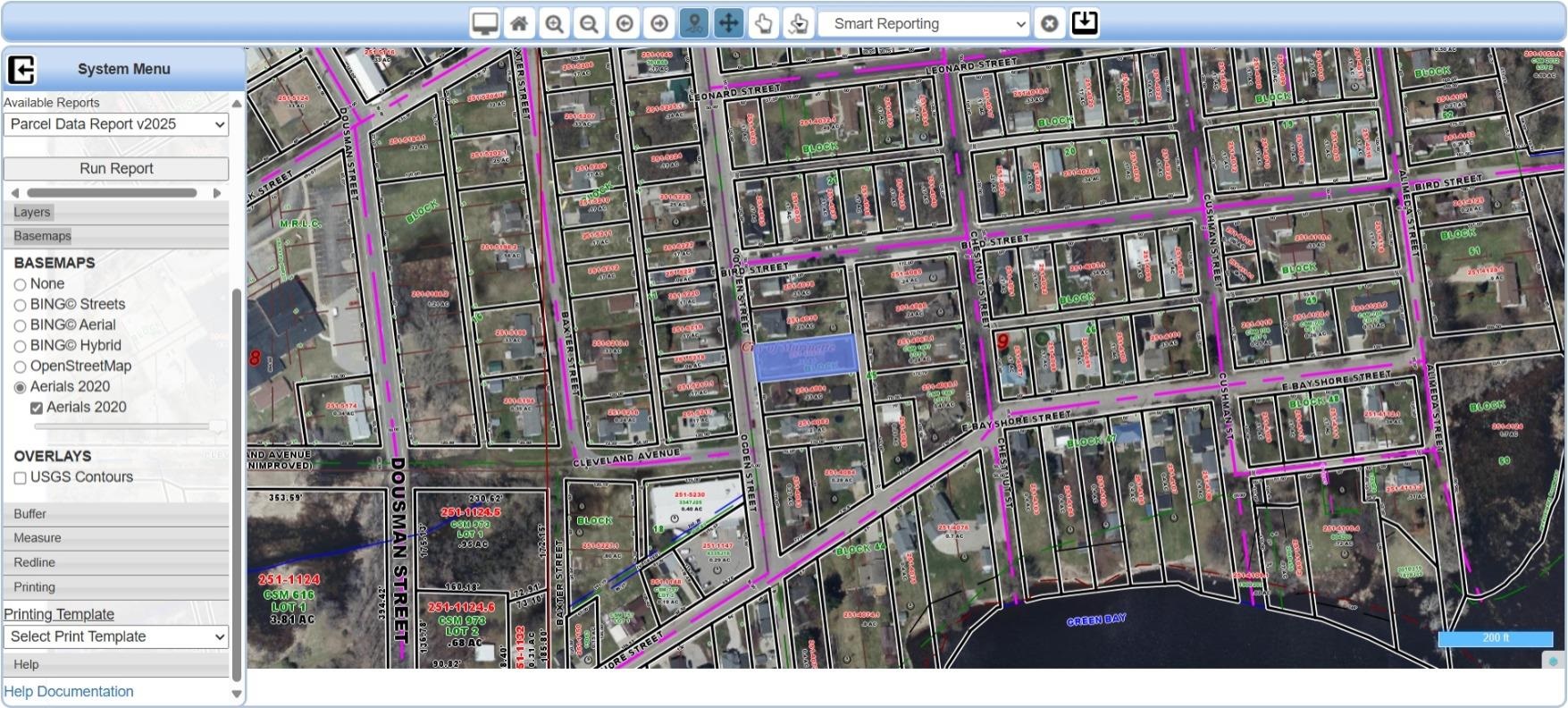Select the BING Hybrid basemap
This screenshot has height=708, width=1568.
[20, 346]
